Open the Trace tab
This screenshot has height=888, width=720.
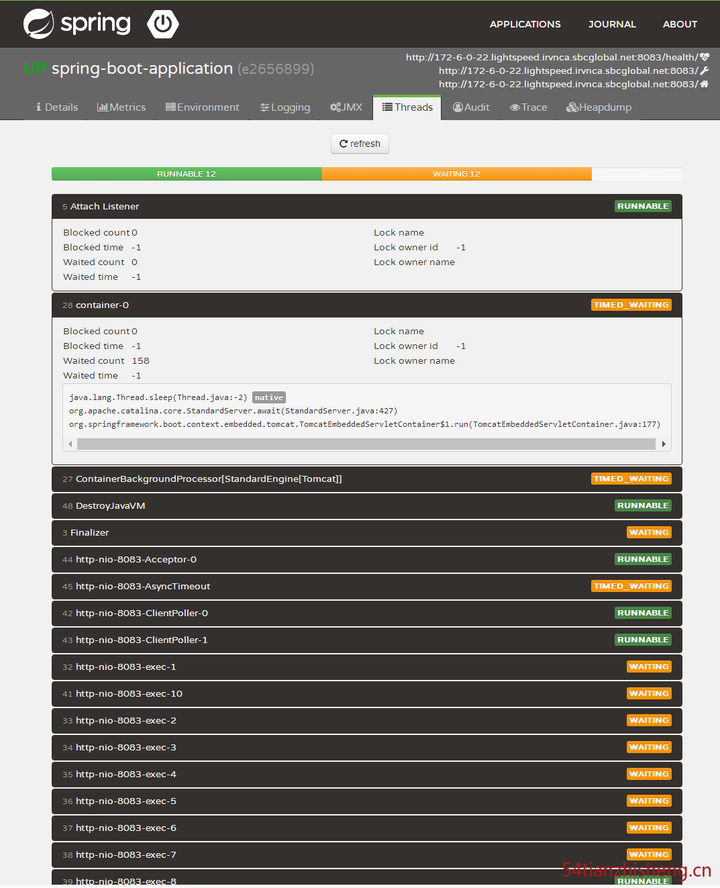coord(528,107)
